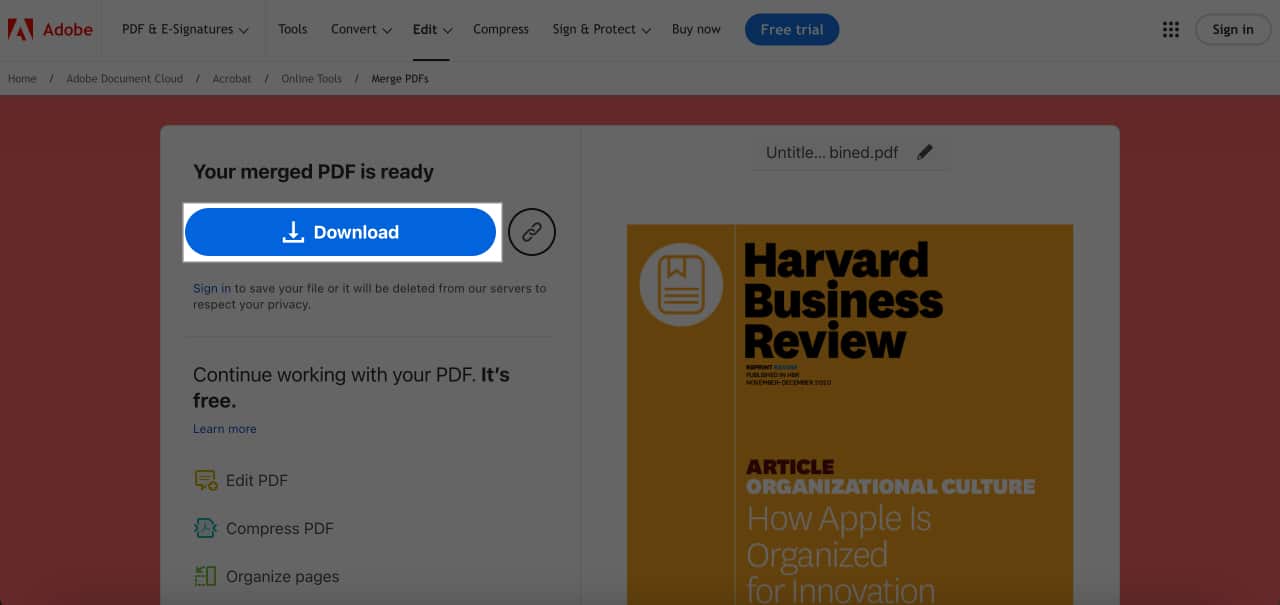Open the Learn more link

coord(225,429)
